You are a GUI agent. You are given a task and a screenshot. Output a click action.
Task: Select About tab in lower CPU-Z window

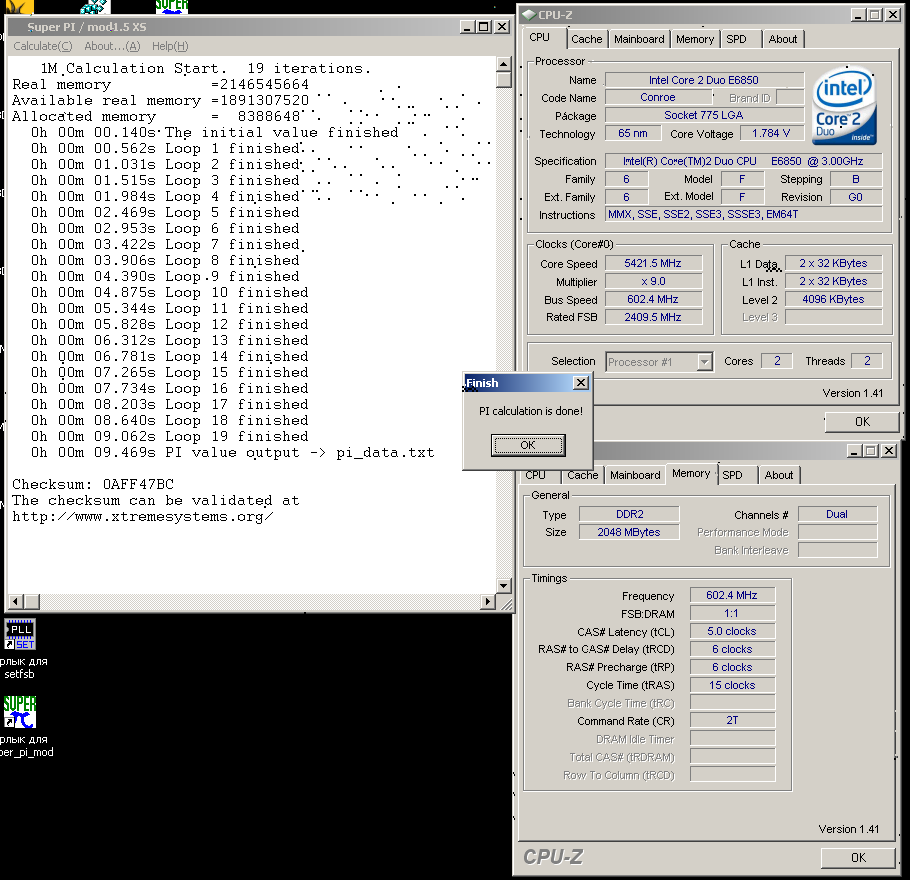click(779, 475)
